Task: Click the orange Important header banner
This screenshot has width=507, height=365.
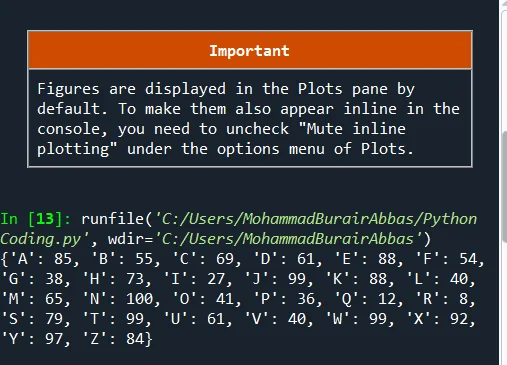Action: (x=250, y=50)
